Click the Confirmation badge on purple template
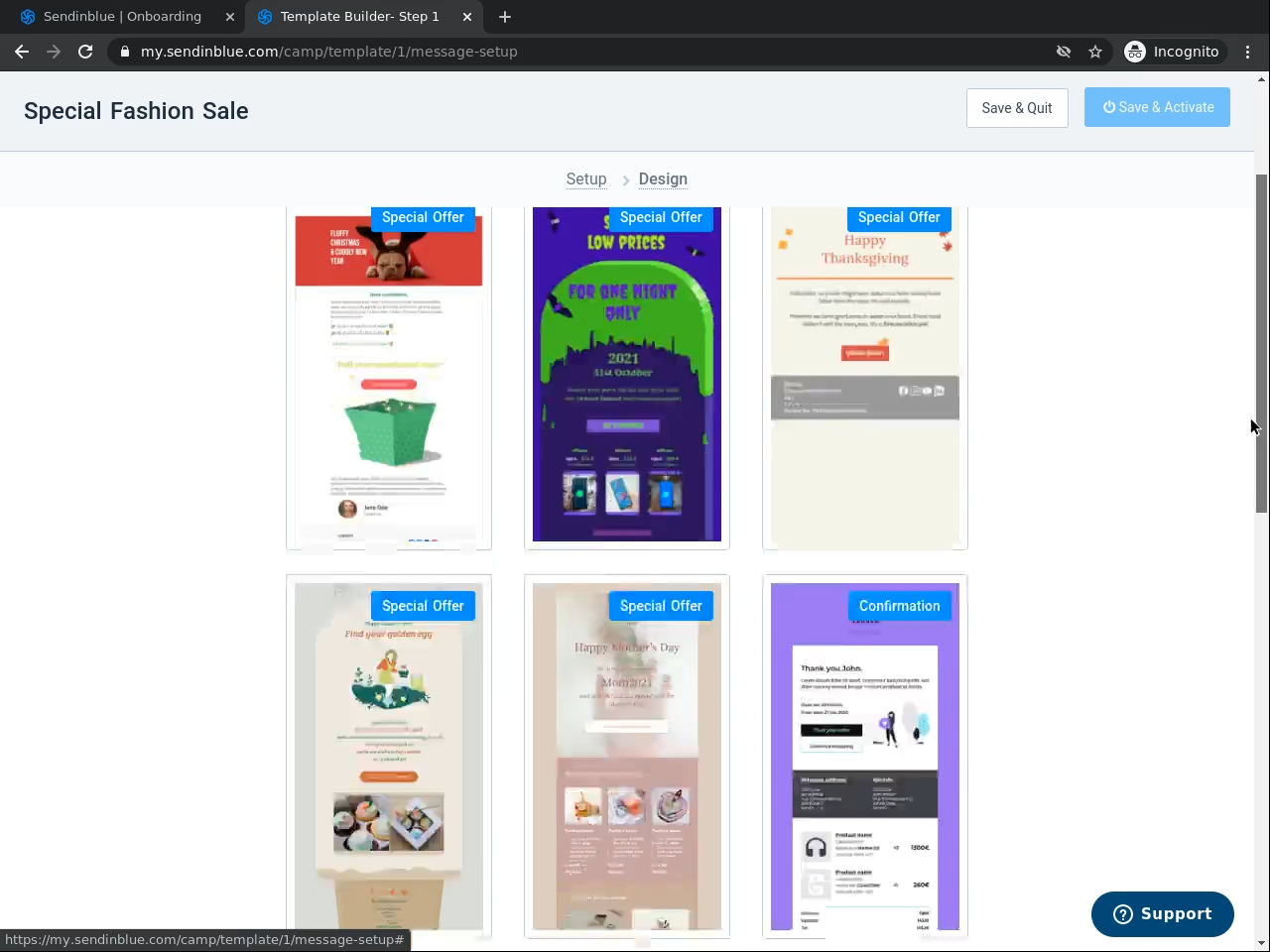Image resolution: width=1270 pixels, height=952 pixels. (x=900, y=606)
